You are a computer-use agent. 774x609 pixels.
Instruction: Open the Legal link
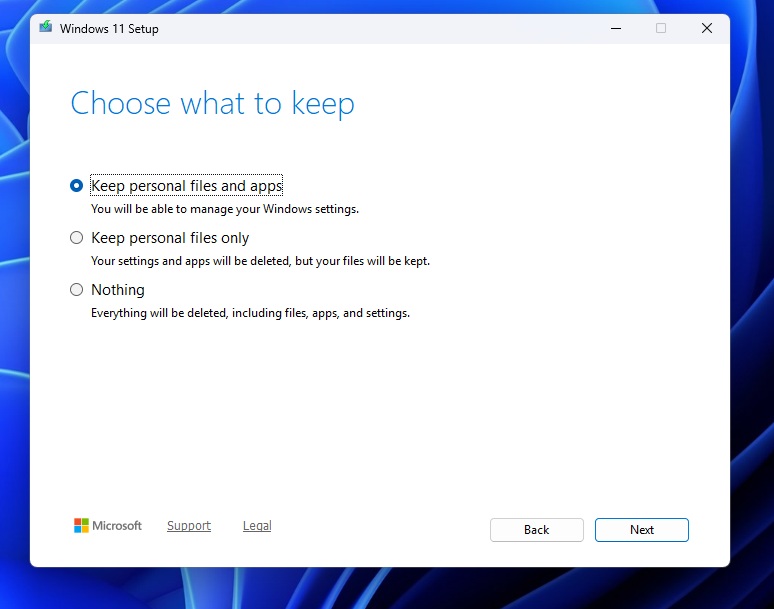(x=257, y=526)
